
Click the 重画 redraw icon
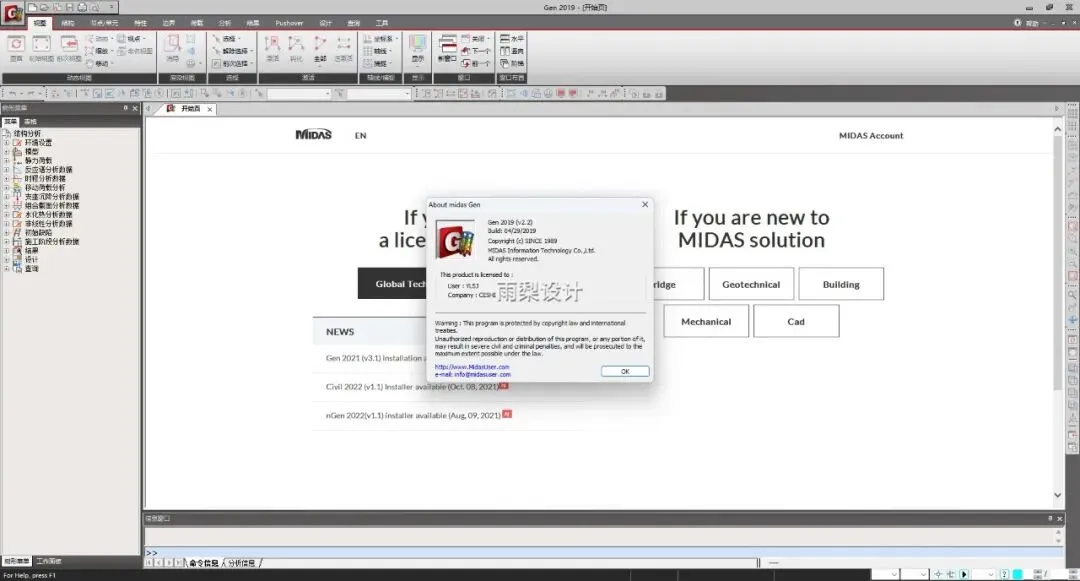click(16, 48)
